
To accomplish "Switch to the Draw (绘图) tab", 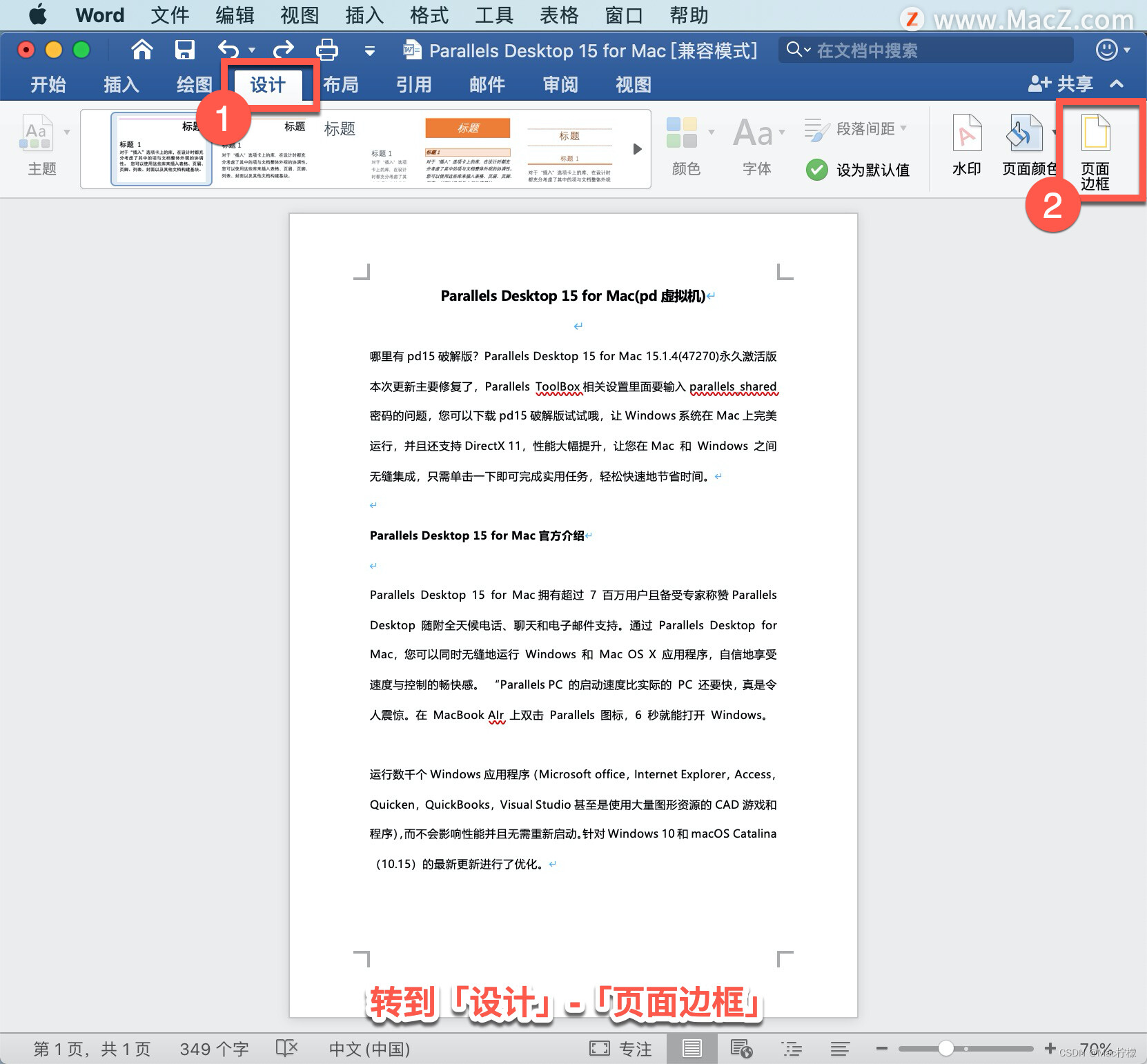I will click(x=194, y=84).
